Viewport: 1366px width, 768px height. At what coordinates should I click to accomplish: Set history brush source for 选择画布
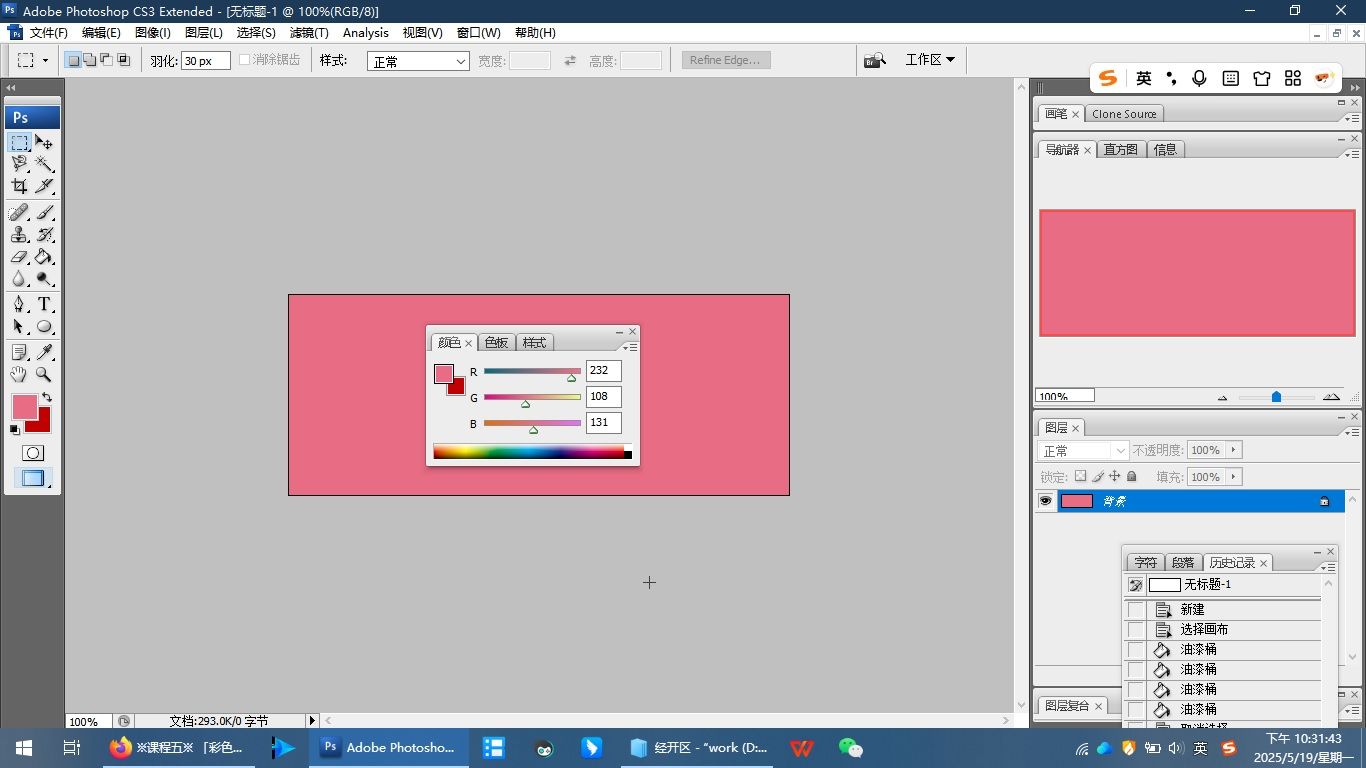point(1136,630)
